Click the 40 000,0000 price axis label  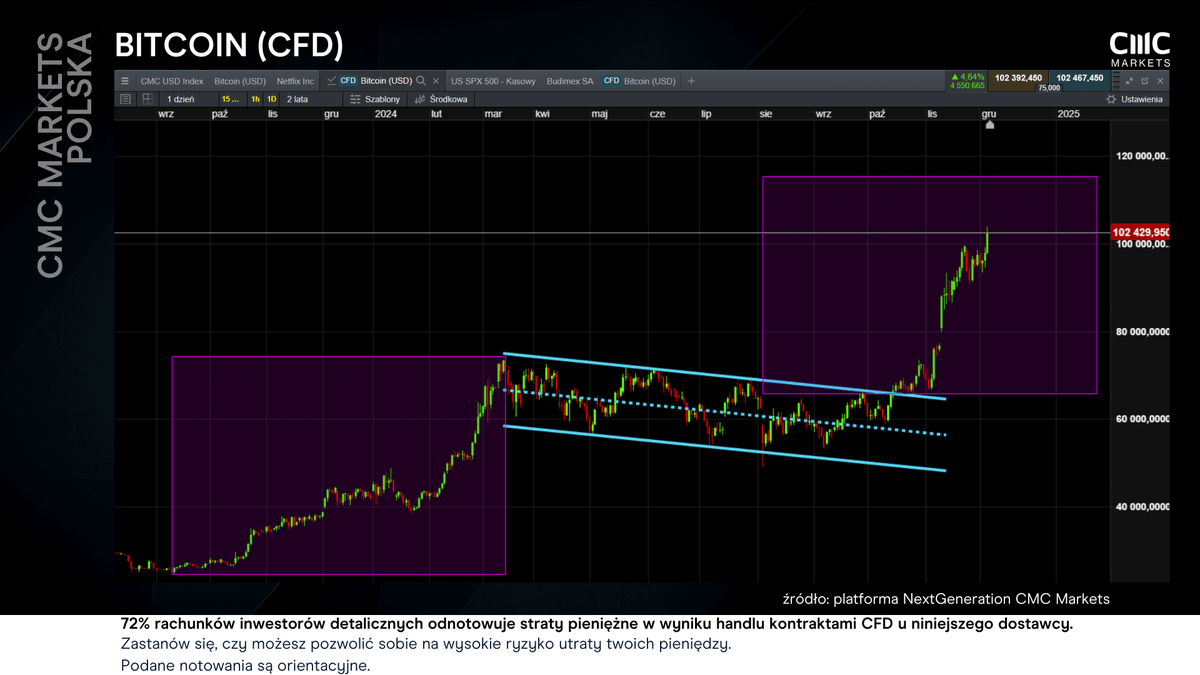(1141, 507)
